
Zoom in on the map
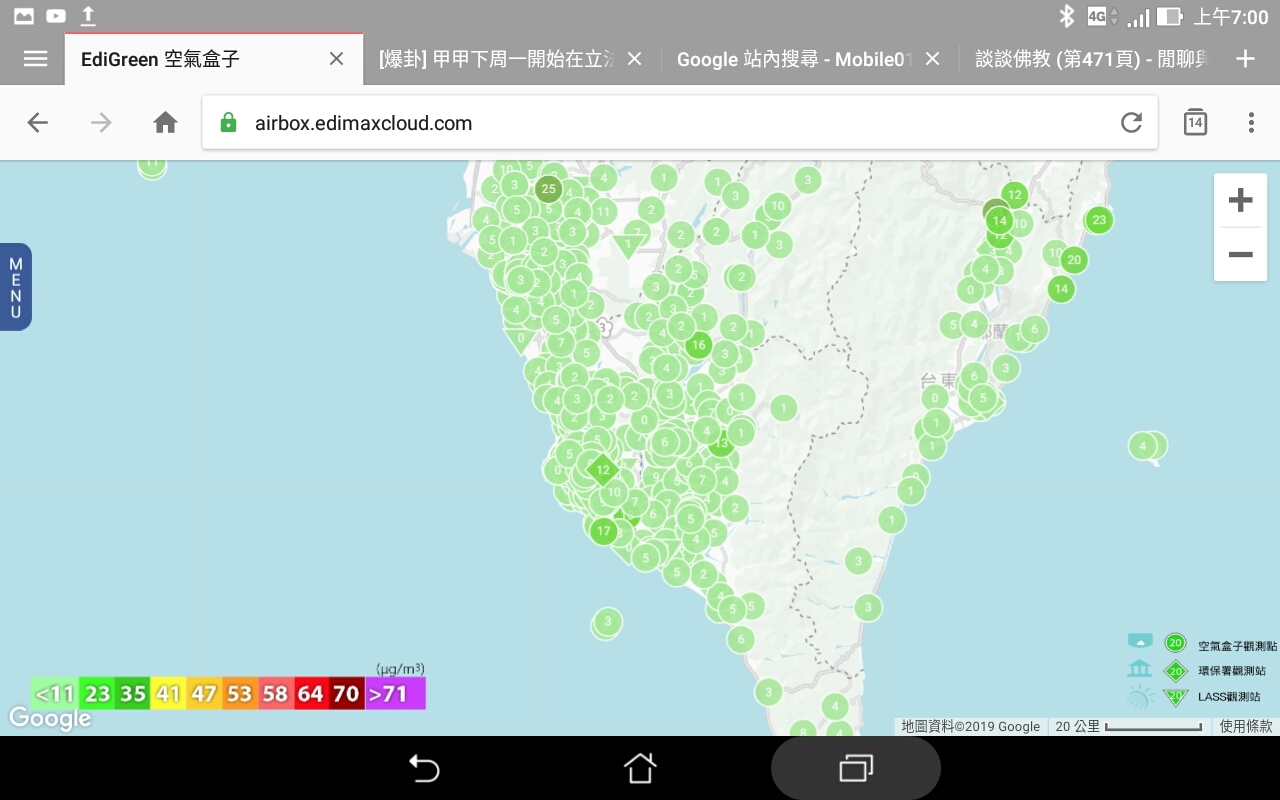(x=1240, y=200)
